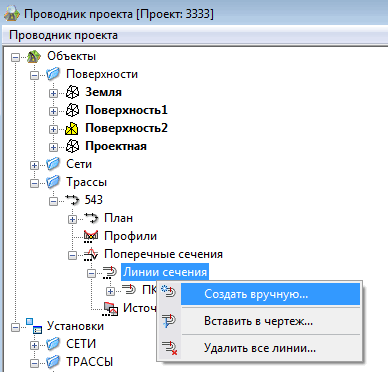The width and height of the screenshot is (388, 372).
Task: Click the Профили profile icon
Action: [91, 236]
